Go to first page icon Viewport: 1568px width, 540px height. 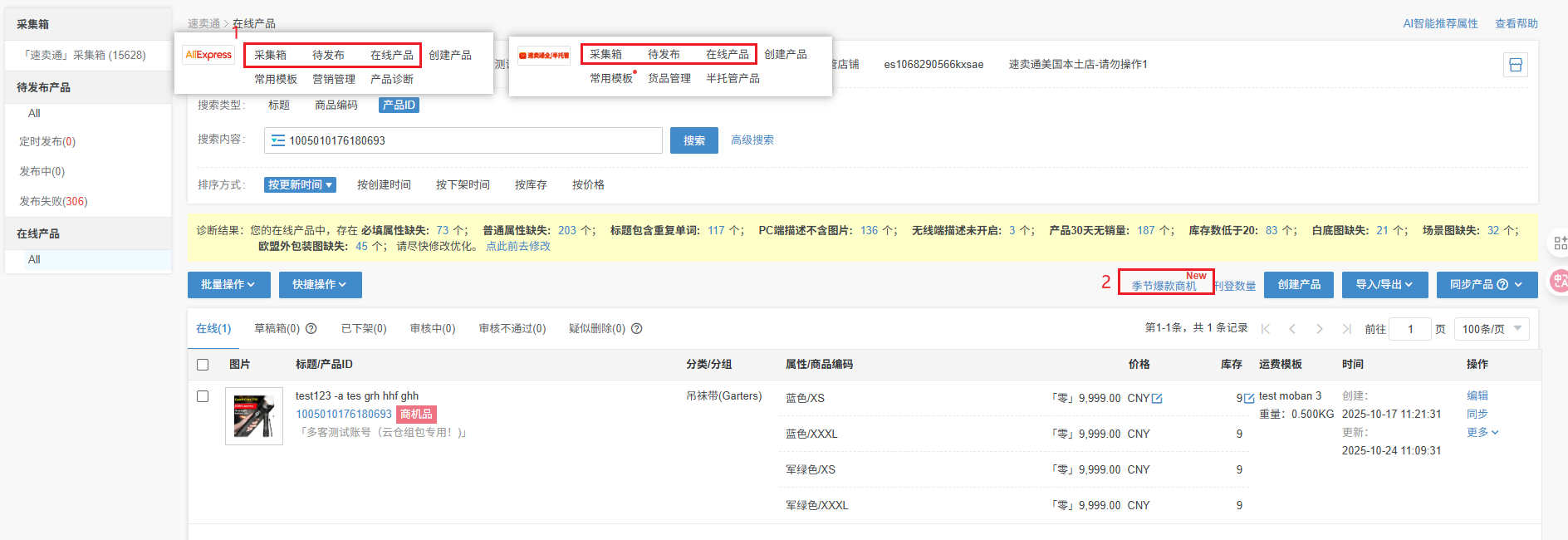pos(1266,329)
